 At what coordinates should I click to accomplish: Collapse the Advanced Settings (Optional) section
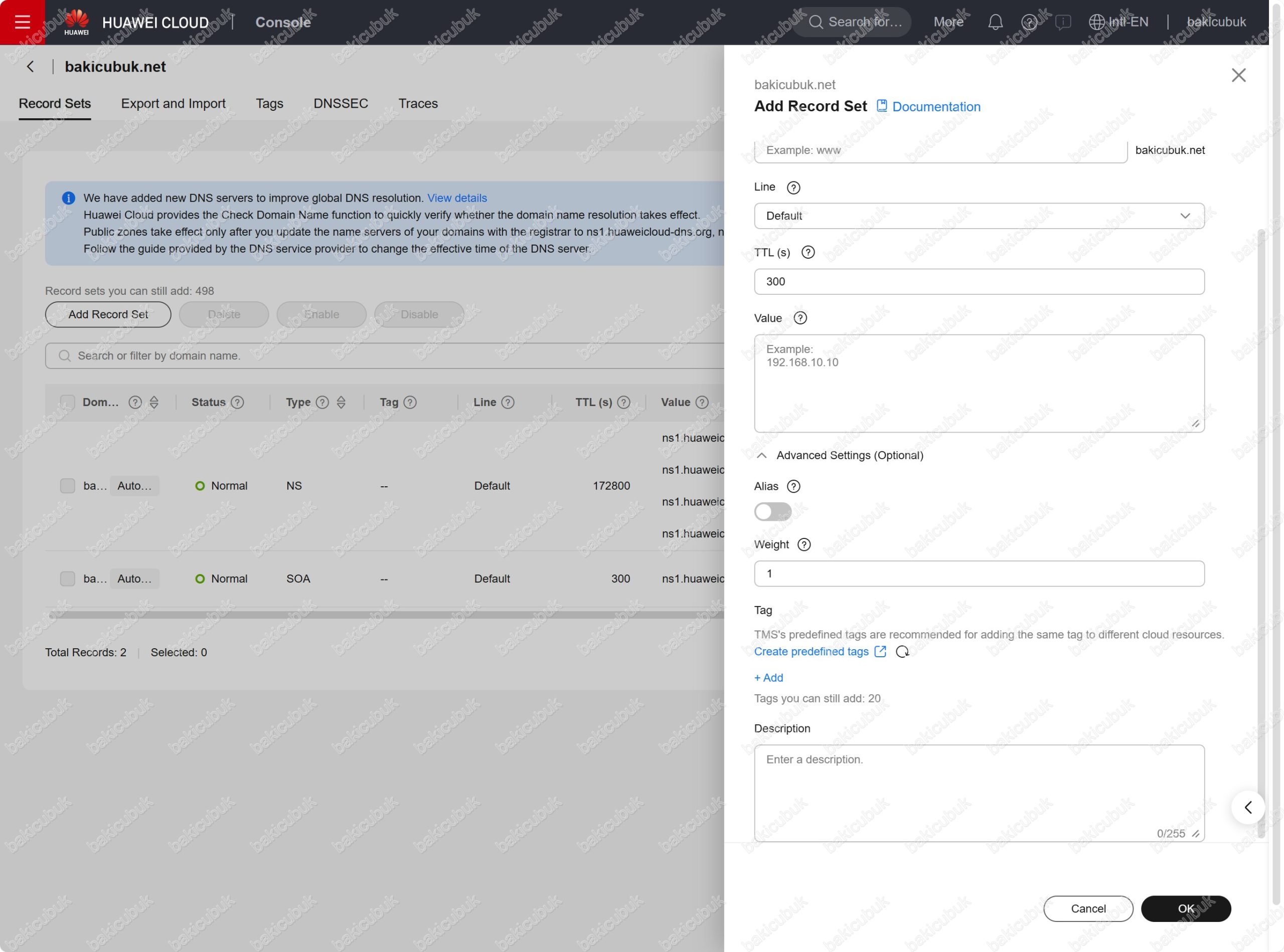[761, 455]
